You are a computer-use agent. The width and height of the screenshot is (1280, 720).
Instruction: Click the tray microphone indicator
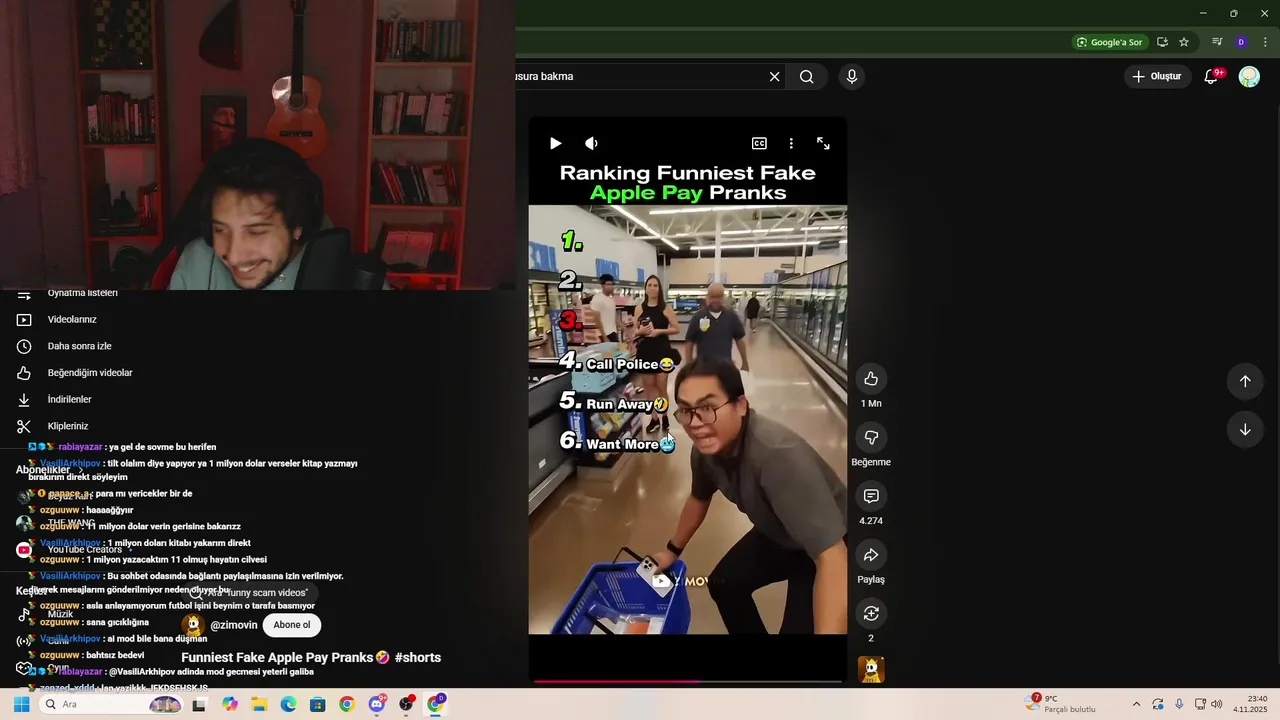[1179, 704]
